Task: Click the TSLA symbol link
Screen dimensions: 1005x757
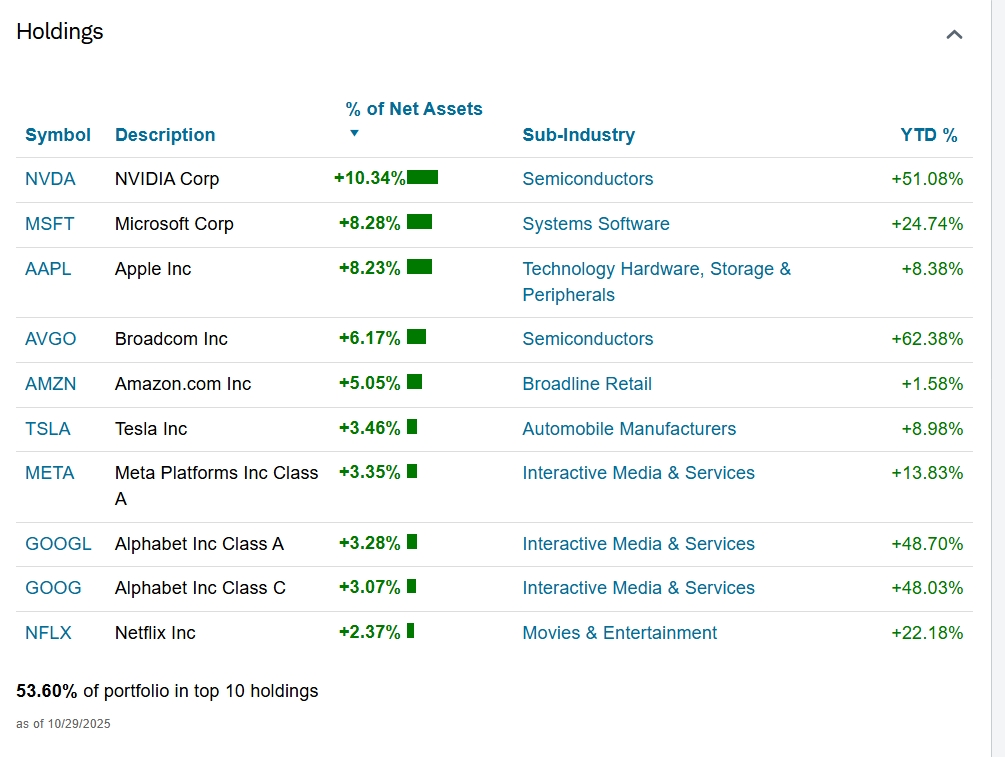Action: coord(48,429)
